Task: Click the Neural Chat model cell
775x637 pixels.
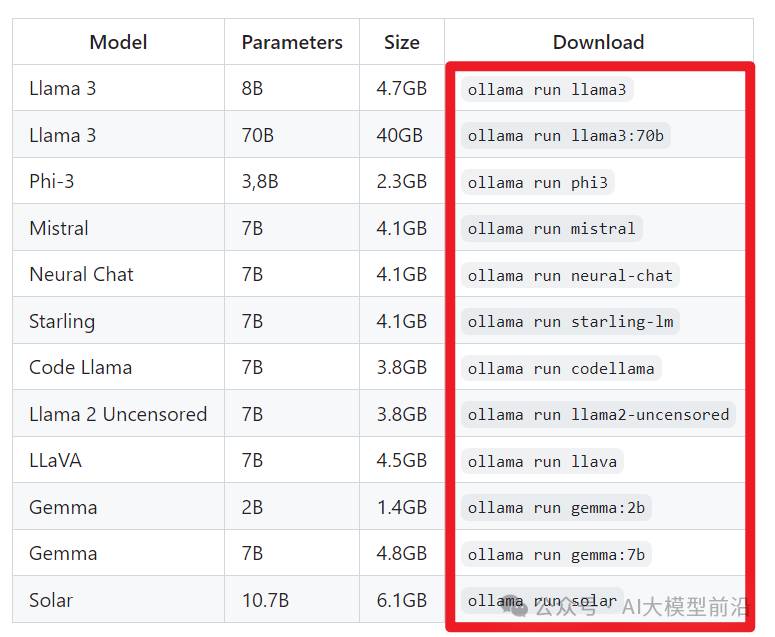Action: click(x=81, y=274)
